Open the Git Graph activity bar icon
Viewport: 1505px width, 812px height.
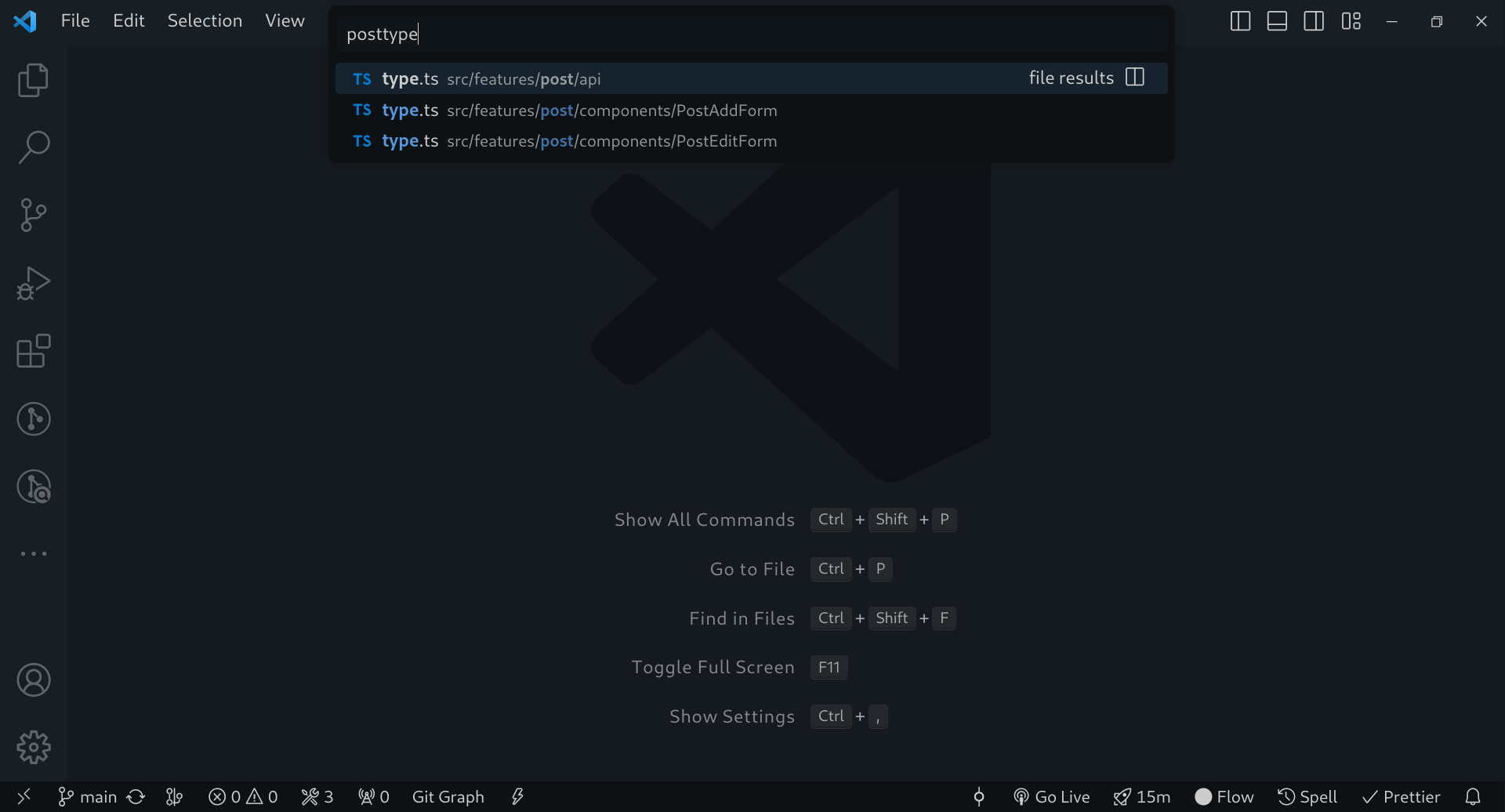[x=33, y=419]
